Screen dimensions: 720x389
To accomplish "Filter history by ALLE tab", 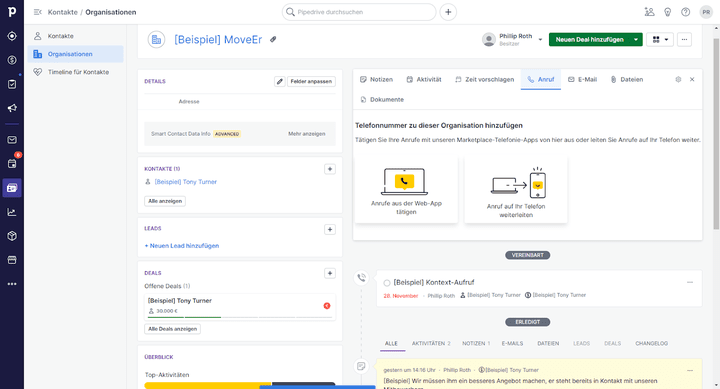I will [x=391, y=344].
